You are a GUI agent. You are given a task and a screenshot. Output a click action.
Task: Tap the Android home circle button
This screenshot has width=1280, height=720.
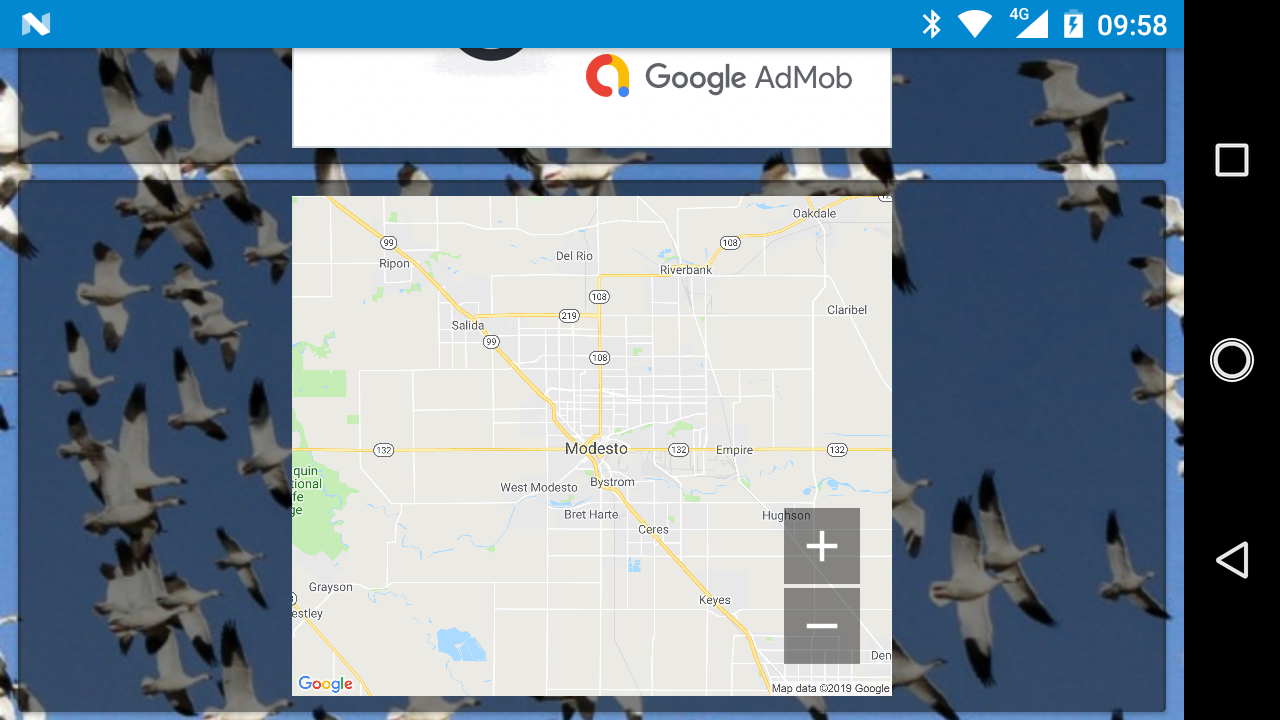point(1232,360)
